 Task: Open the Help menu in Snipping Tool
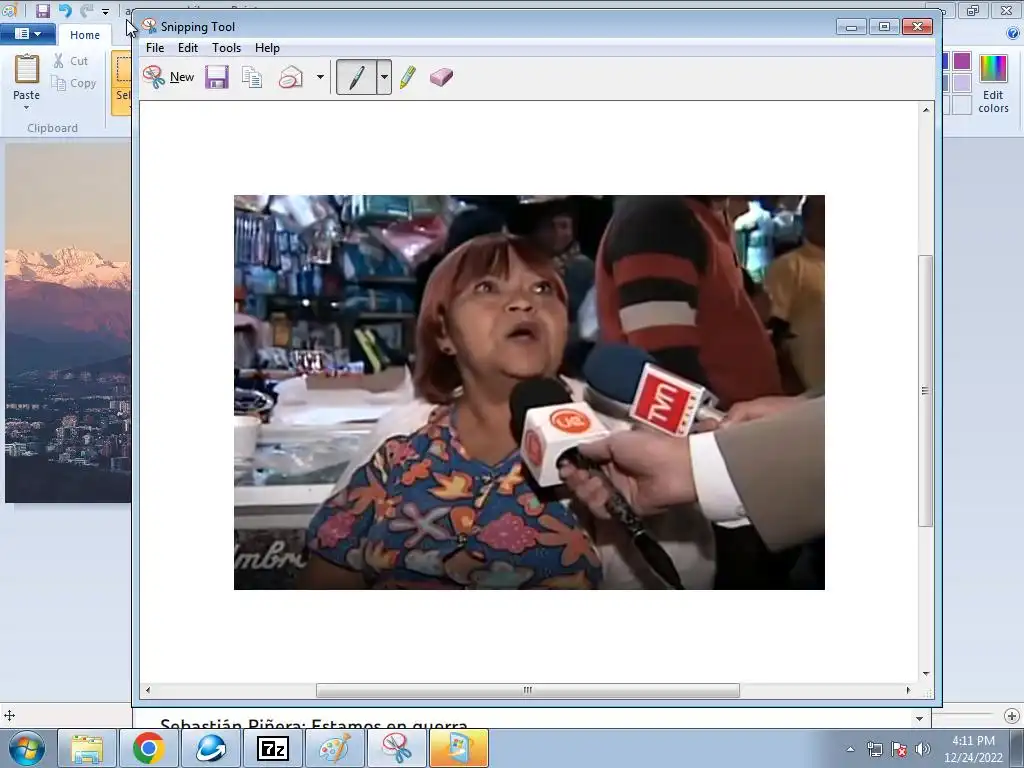point(267,48)
